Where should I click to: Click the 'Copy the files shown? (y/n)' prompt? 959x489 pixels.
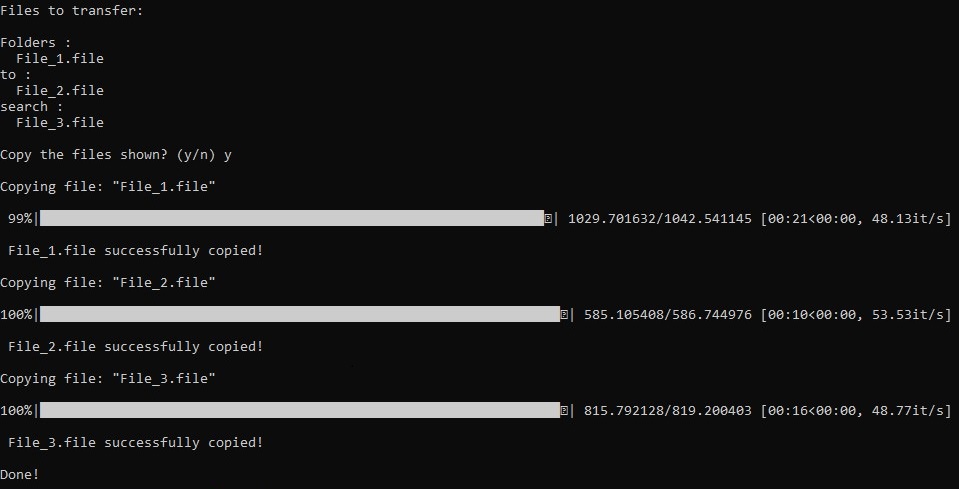108,155
